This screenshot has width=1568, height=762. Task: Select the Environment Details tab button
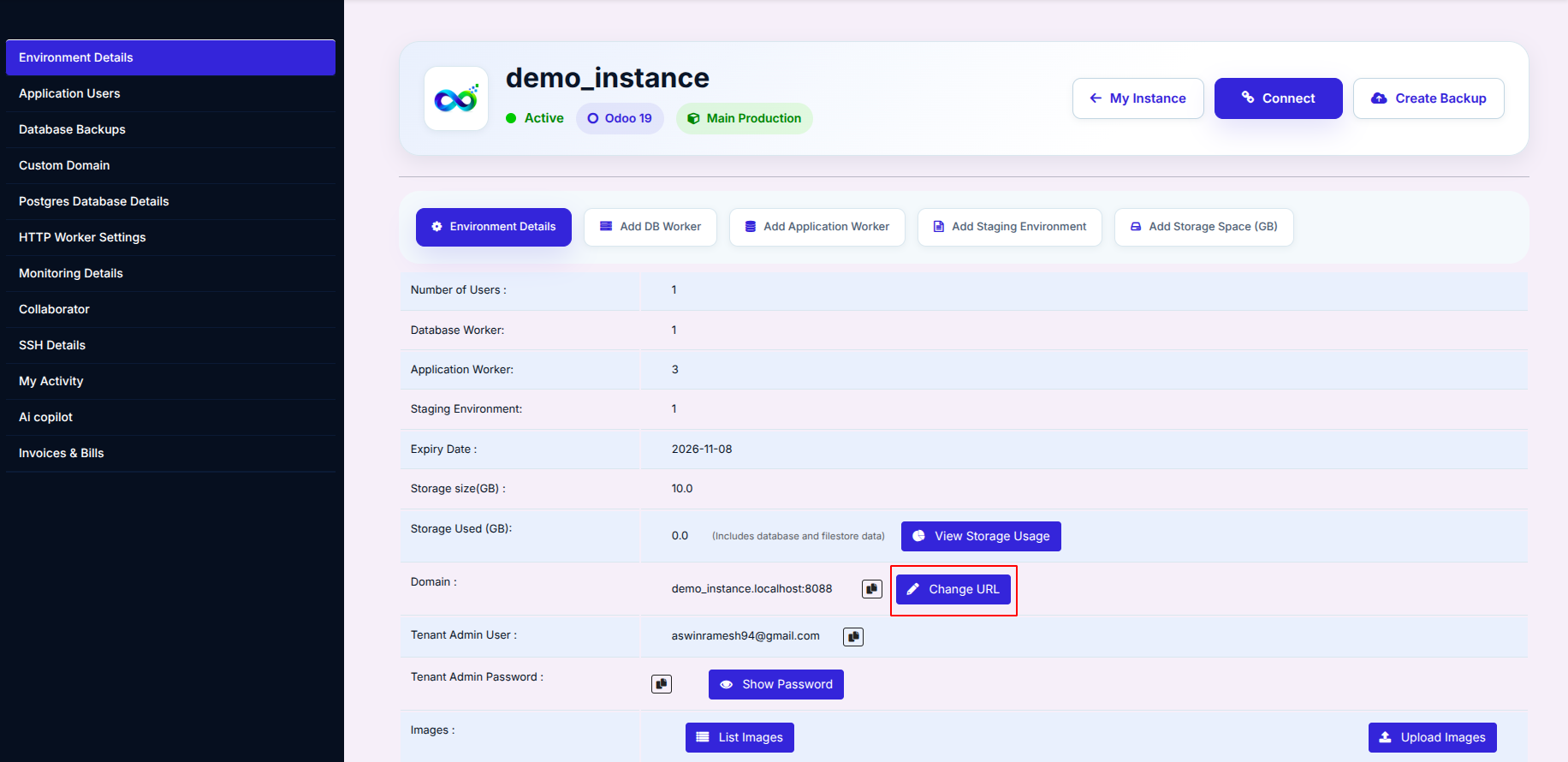[494, 227]
